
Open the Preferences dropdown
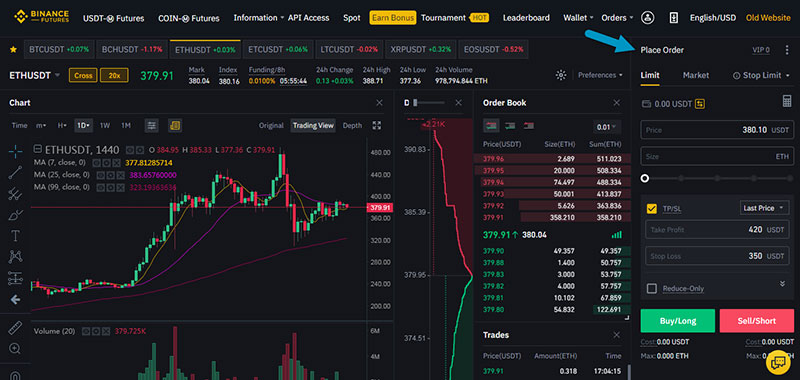(x=601, y=75)
